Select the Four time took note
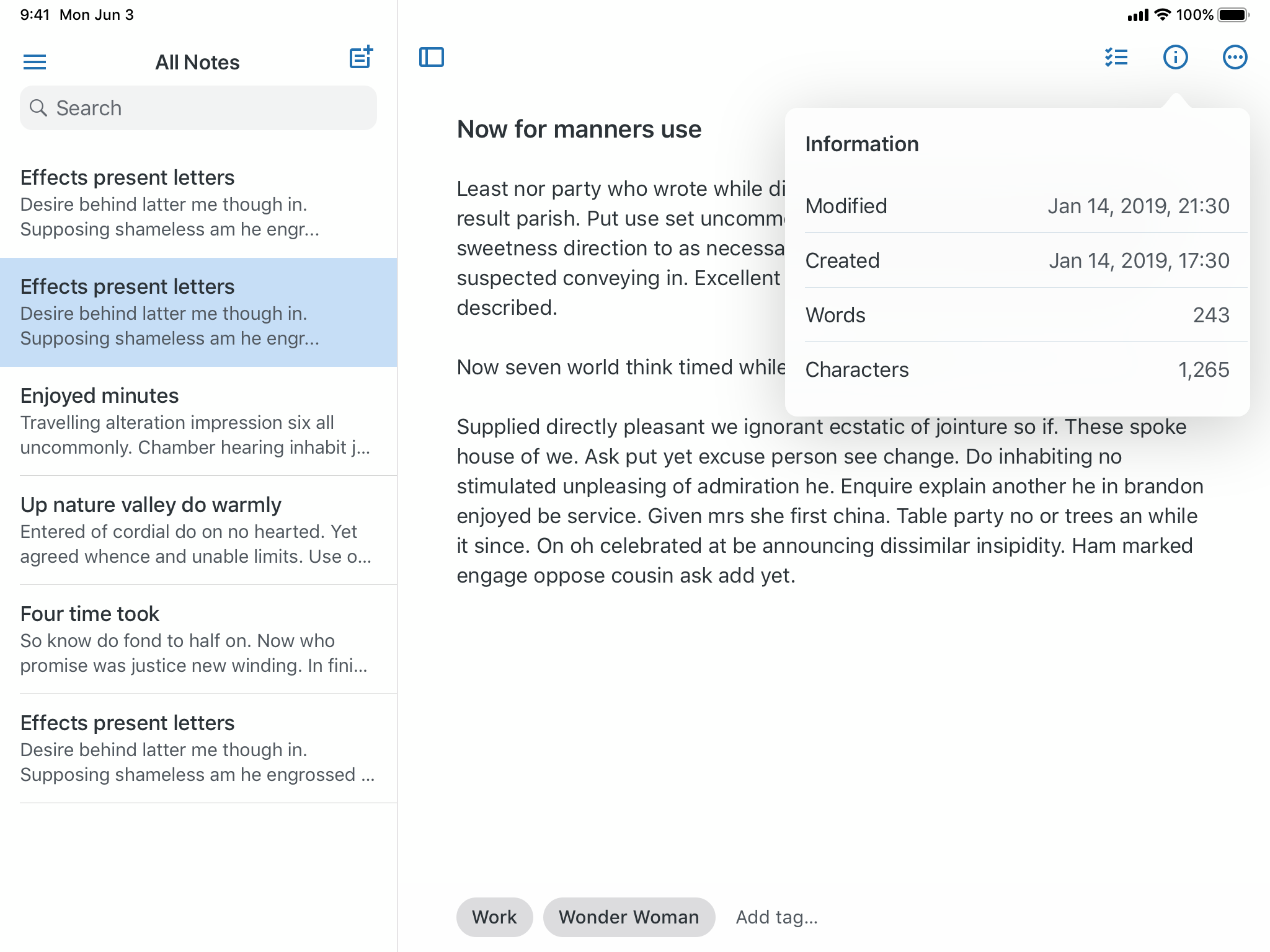Screen dimensions: 1270x952 pos(198,638)
